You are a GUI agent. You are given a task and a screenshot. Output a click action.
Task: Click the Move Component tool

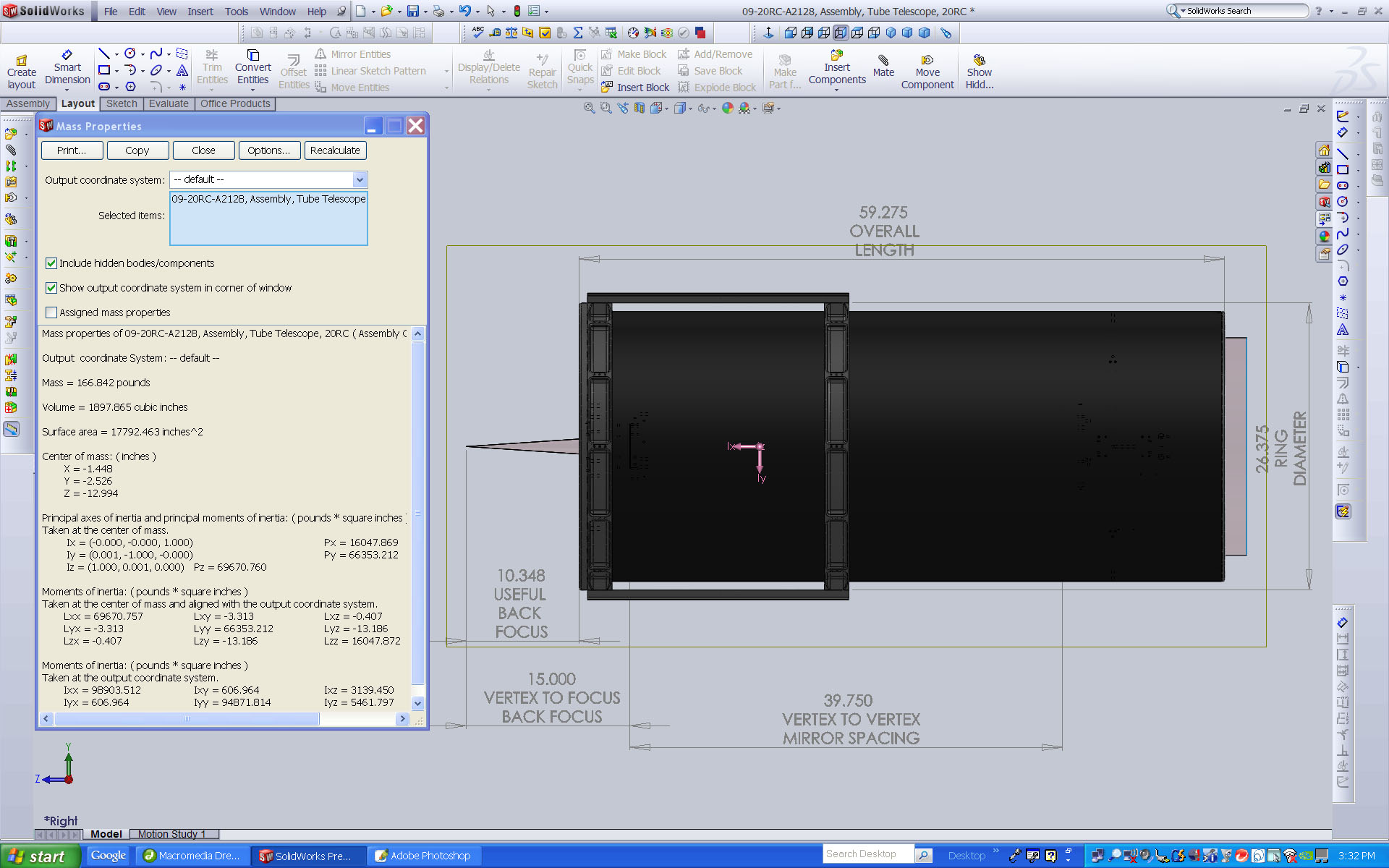click(927, 72)
